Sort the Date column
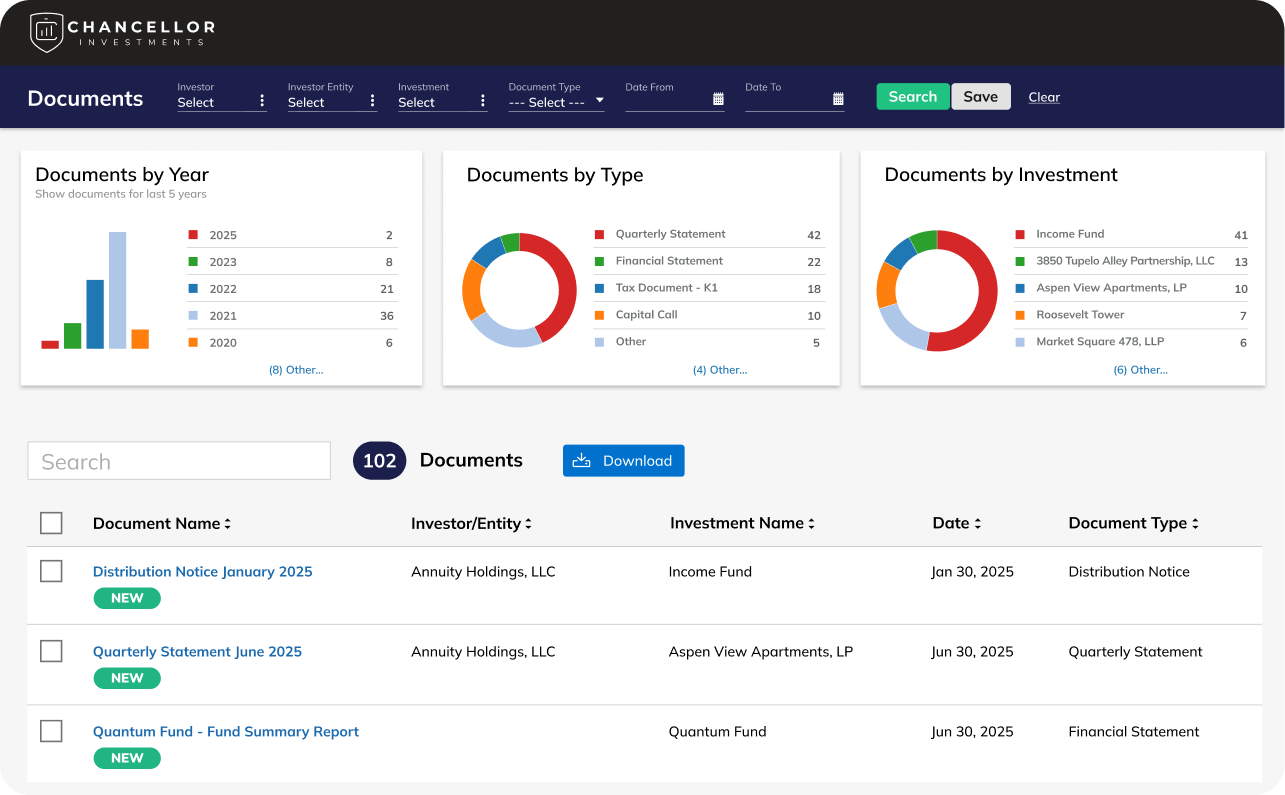The height and width of the screenshot is (795, 1285). point(977,524)
